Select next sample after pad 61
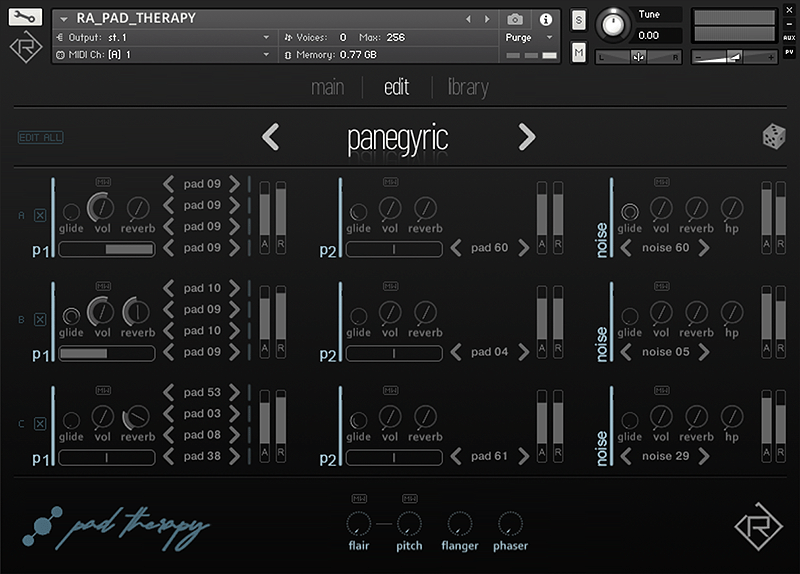Viewport: 800px width, 574px height. pyautogui.click(x=523, y=456)
